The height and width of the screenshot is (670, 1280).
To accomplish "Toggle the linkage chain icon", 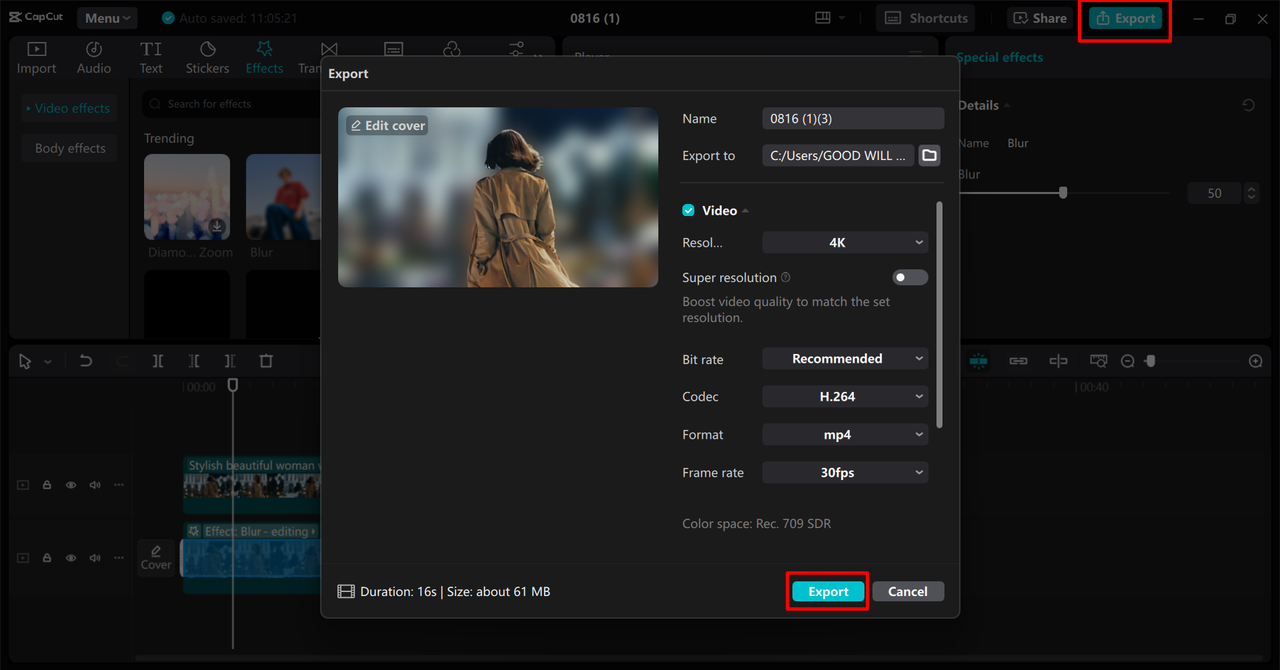I will [x=1018, y=361].
